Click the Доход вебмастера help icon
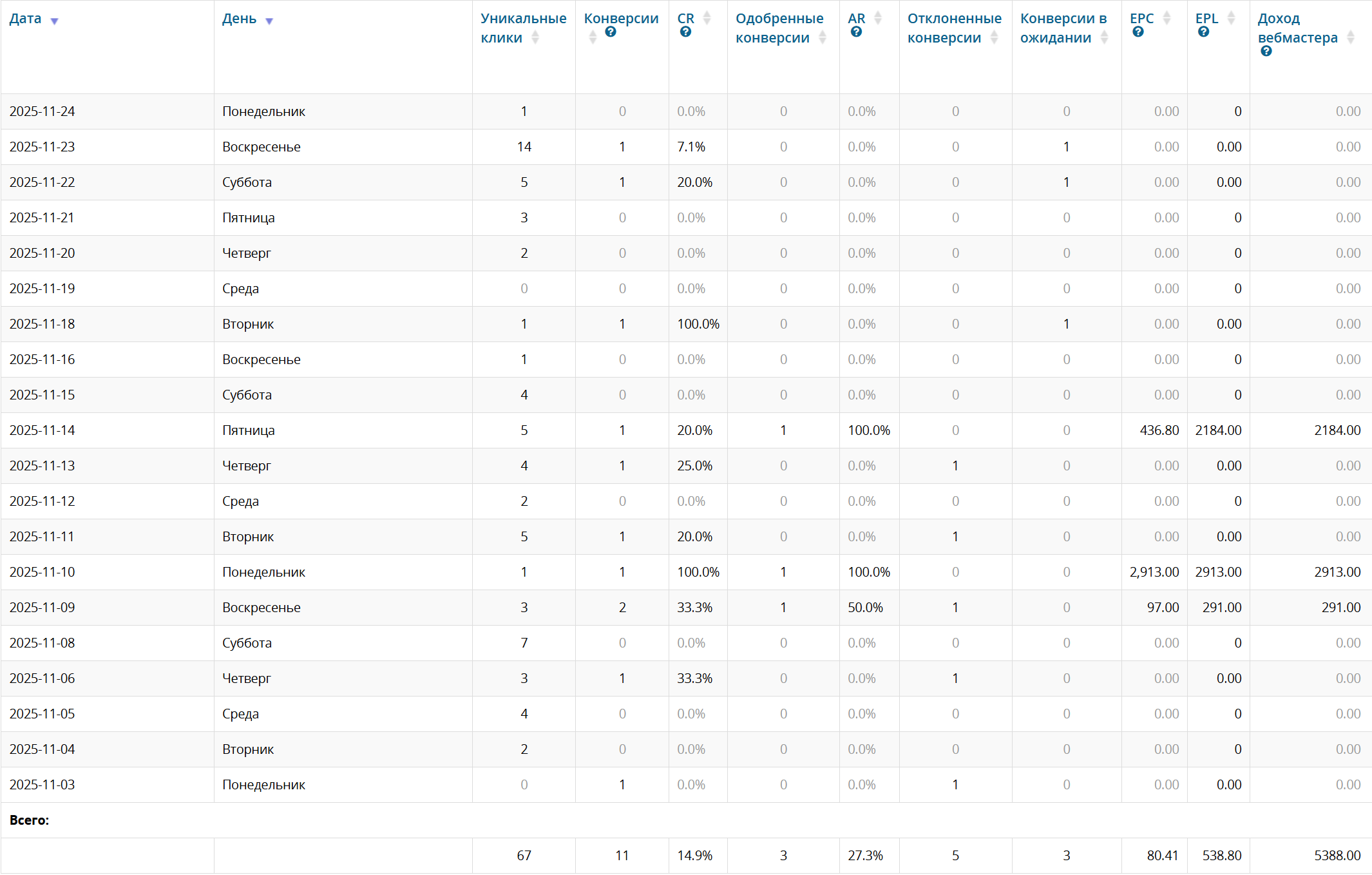 pyautogui.click(x=1266, y=52)
